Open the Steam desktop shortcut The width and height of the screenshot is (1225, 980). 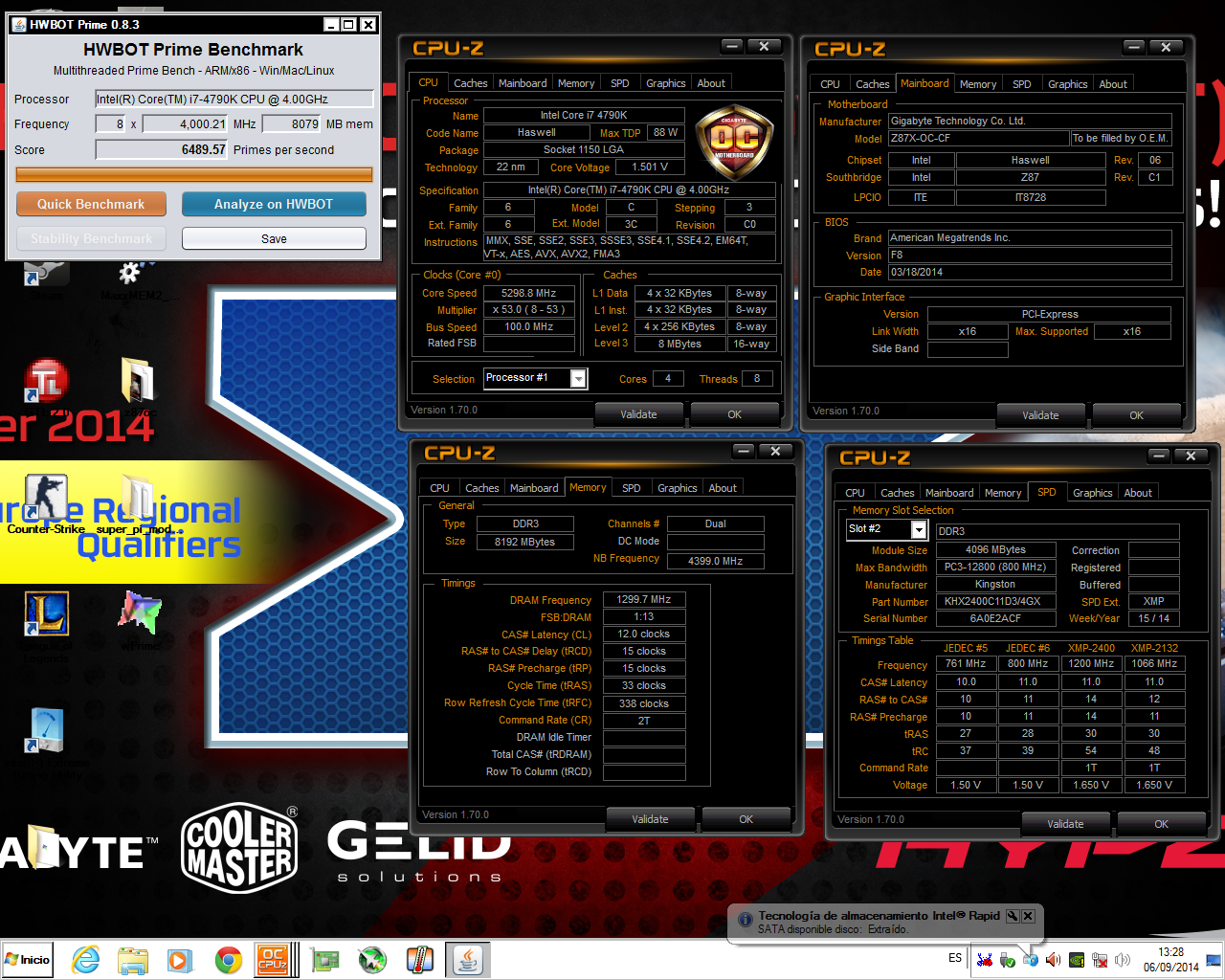pyautogui.click(x=46, y=276)
